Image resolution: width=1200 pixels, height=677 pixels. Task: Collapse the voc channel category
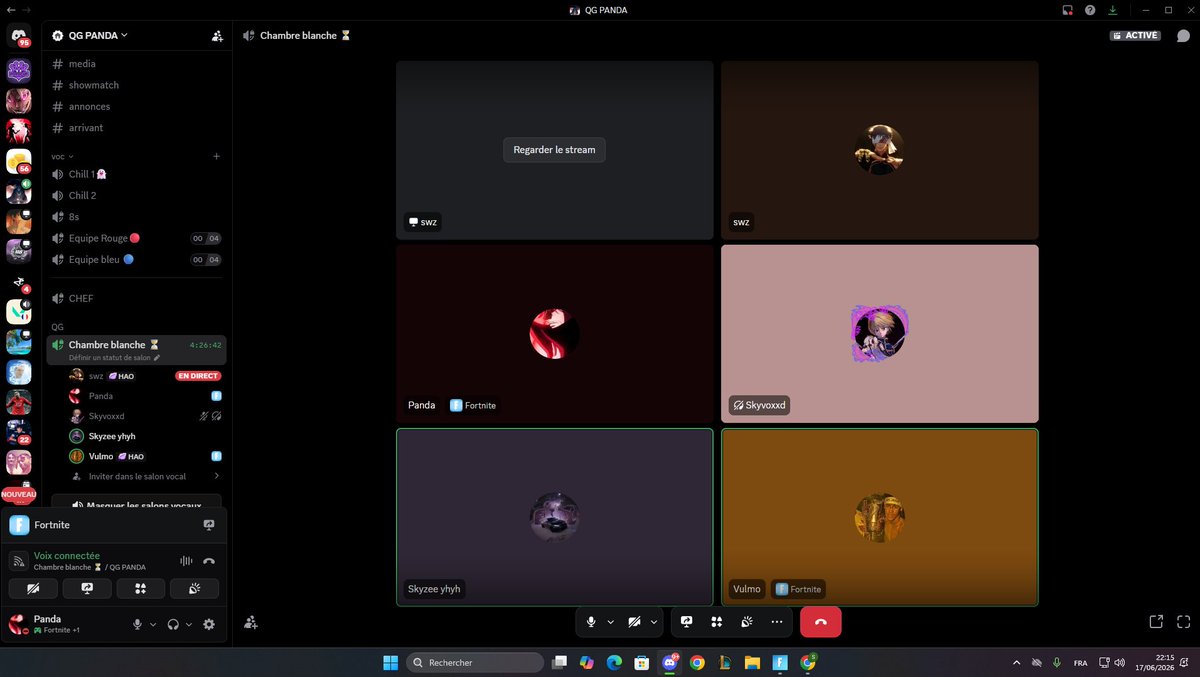[x=62, y=156]
